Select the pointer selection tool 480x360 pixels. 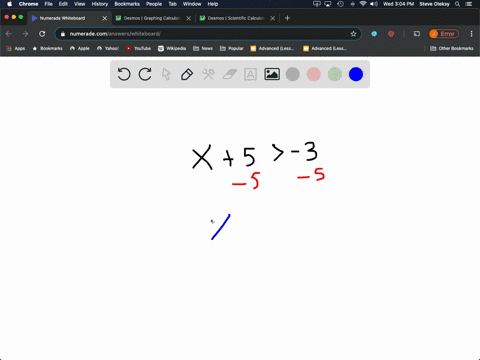tap(166, 74)
